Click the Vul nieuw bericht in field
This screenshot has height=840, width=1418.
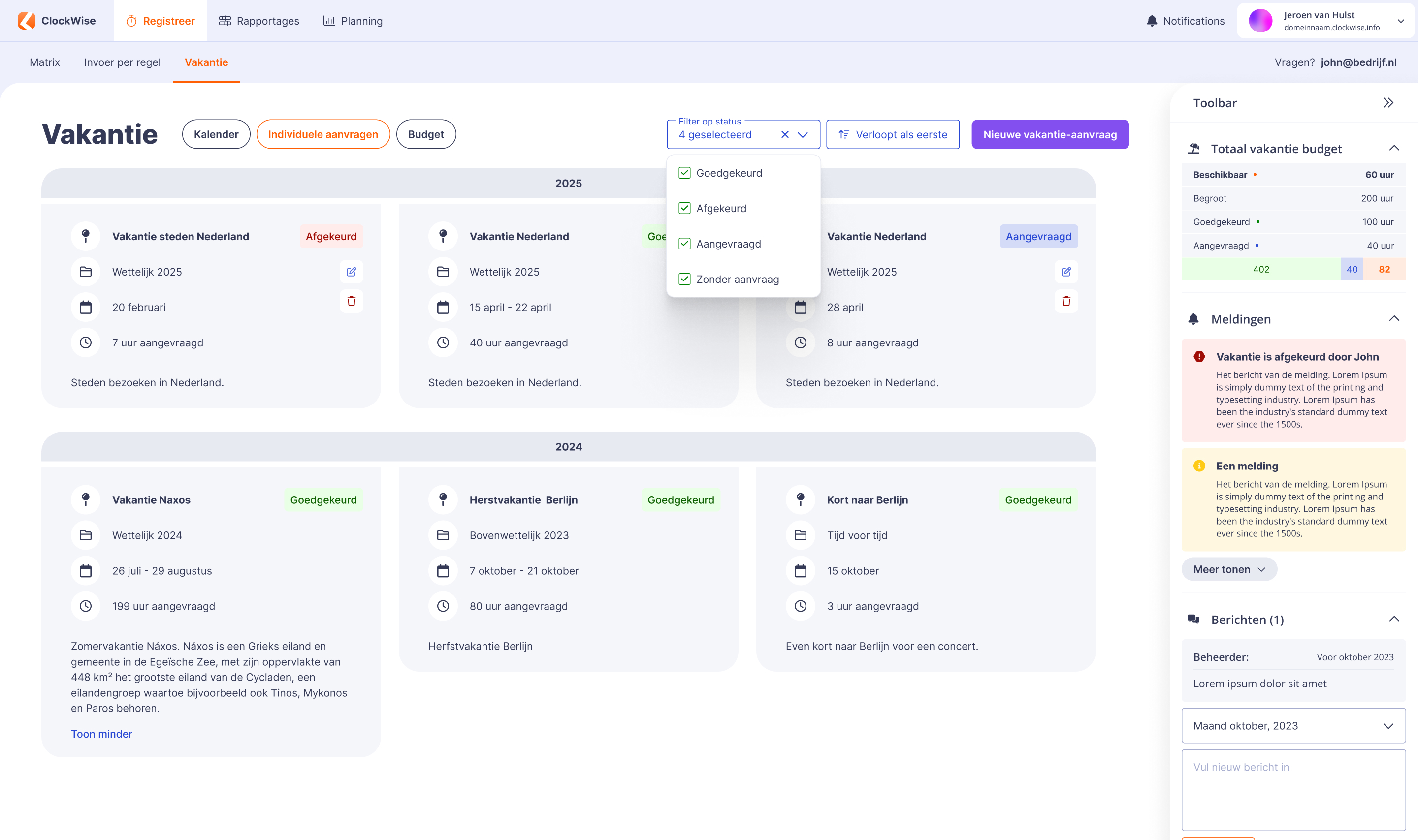pos(1293,790)
